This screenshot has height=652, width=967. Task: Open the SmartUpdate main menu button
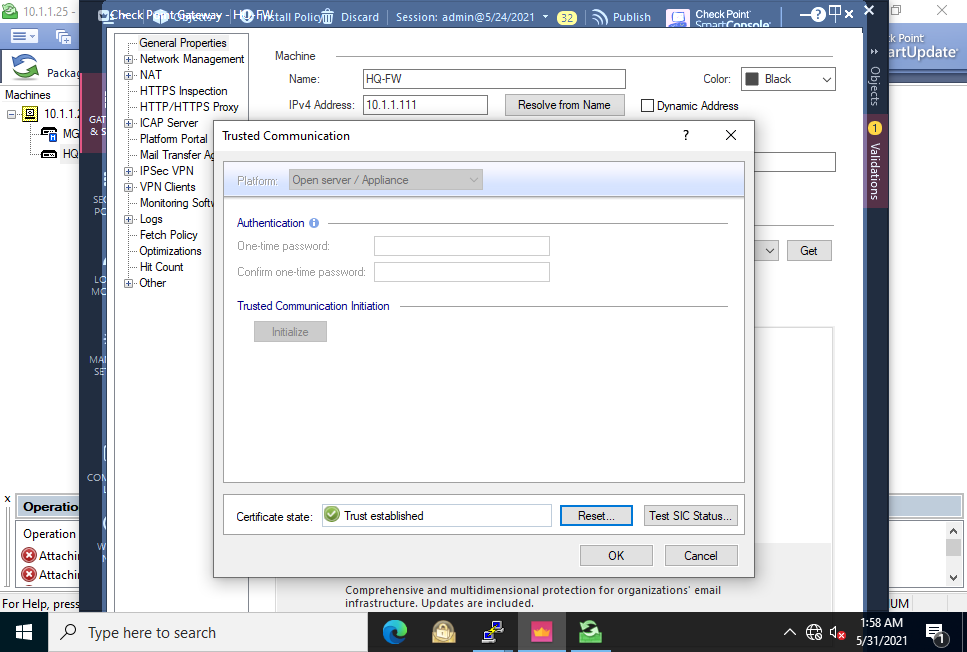click(x=24, y=36)
